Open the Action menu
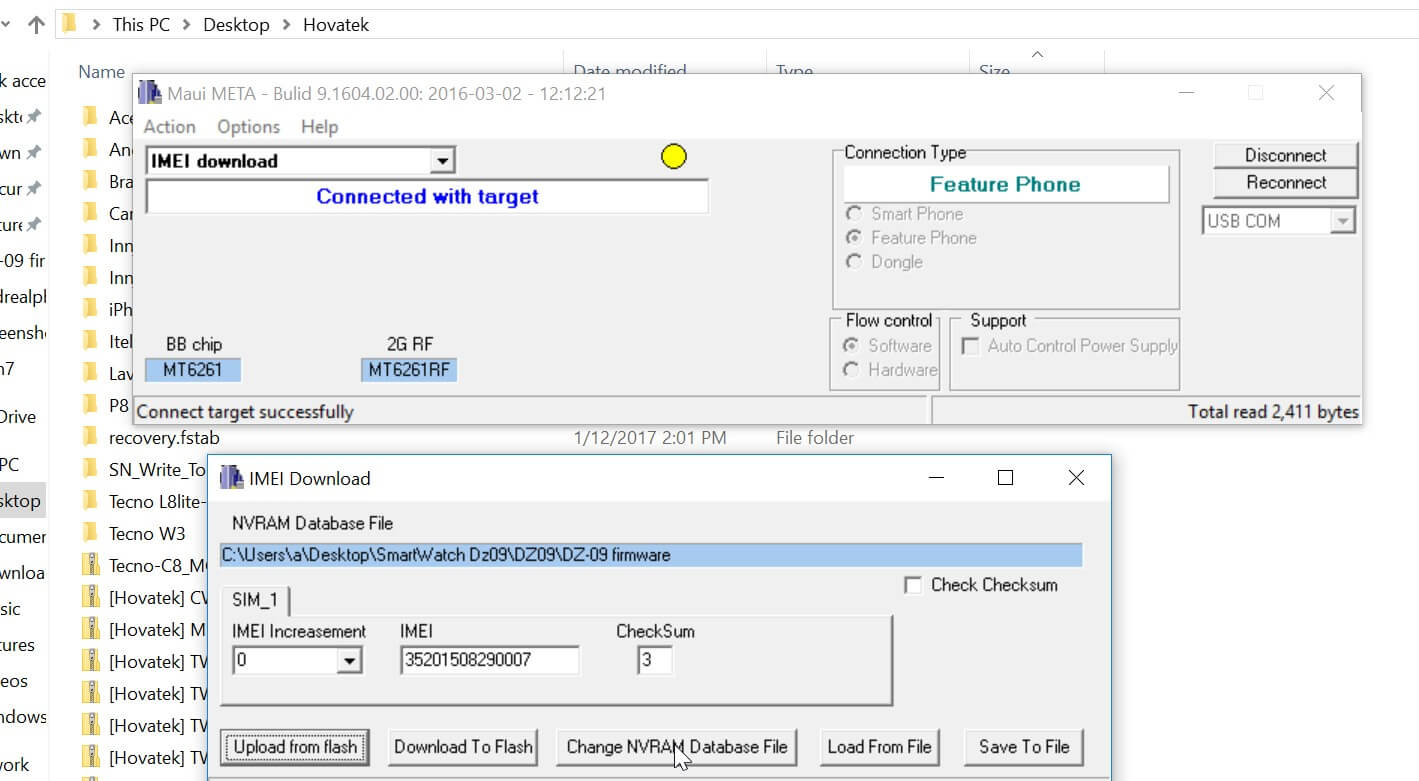The width and height of the screenshot is (1419, 781). click(168, 126)
